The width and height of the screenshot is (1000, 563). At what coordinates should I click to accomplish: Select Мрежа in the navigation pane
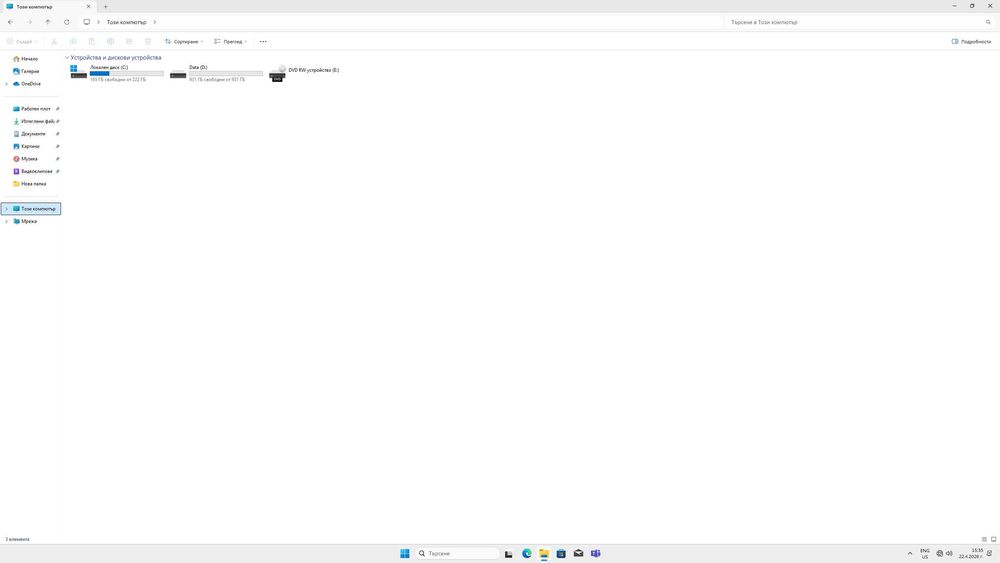29,221
